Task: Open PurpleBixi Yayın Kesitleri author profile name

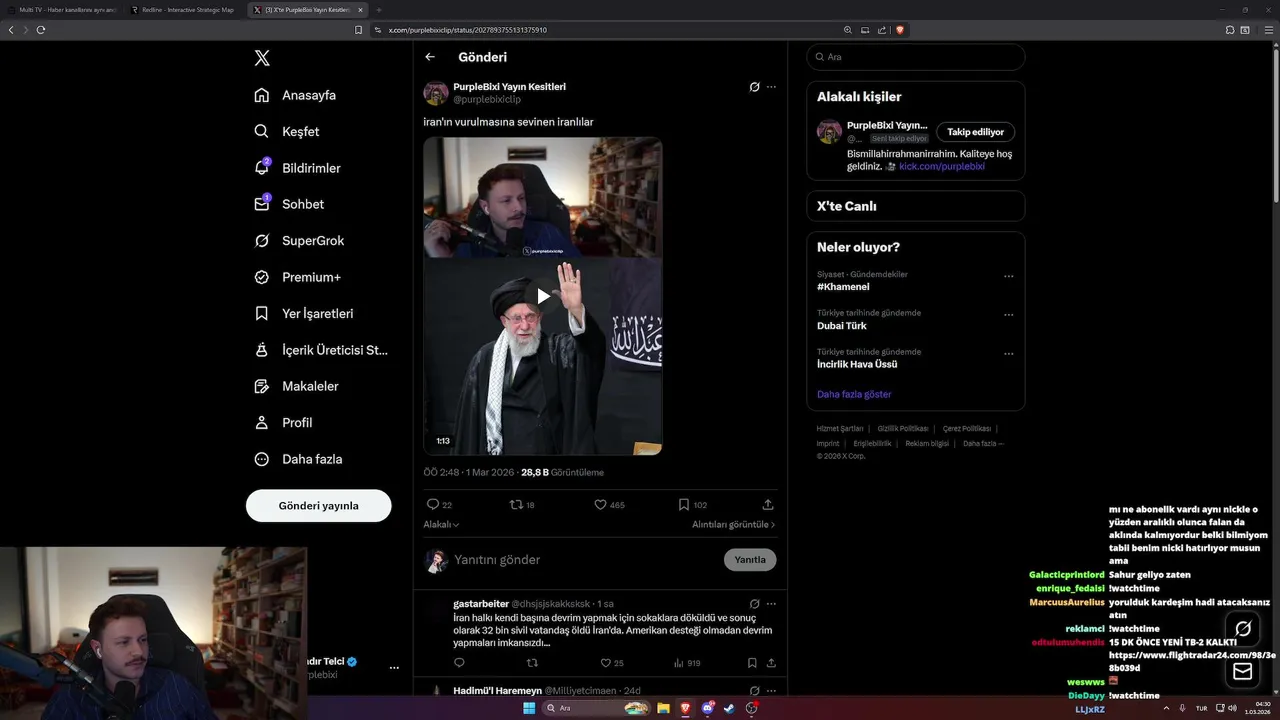Action: pyautogui.click(x=509, y=87)
